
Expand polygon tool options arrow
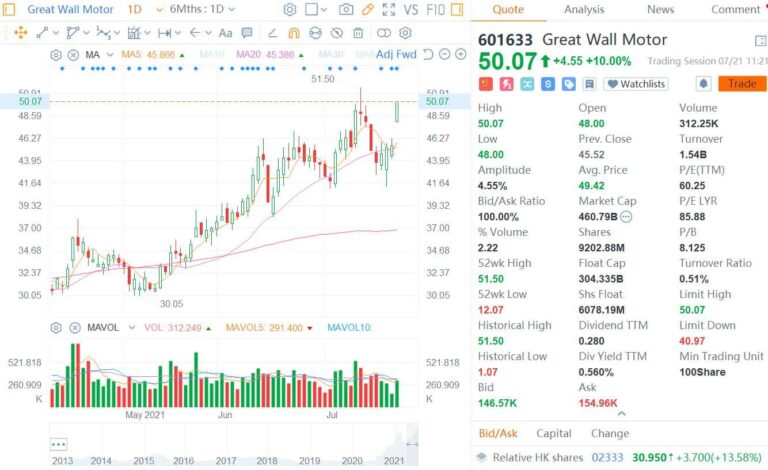pos(86,33)
